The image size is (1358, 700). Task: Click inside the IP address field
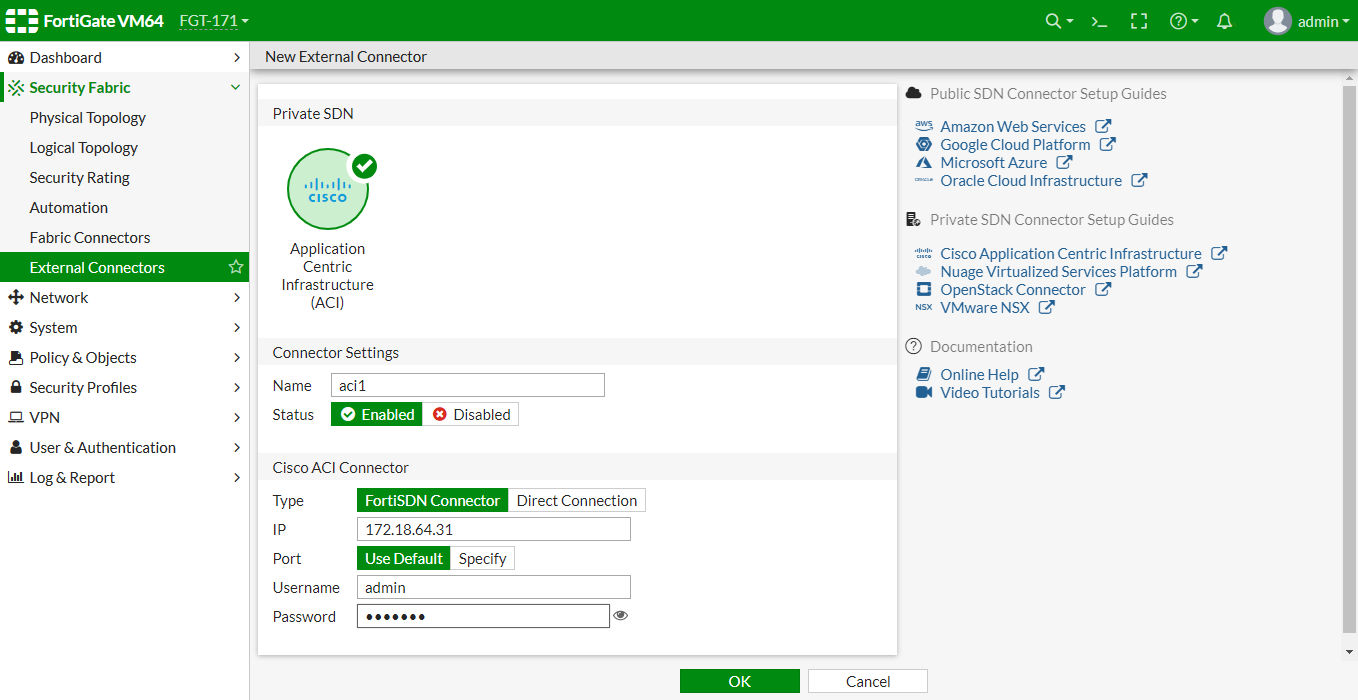tap(493, 529)
